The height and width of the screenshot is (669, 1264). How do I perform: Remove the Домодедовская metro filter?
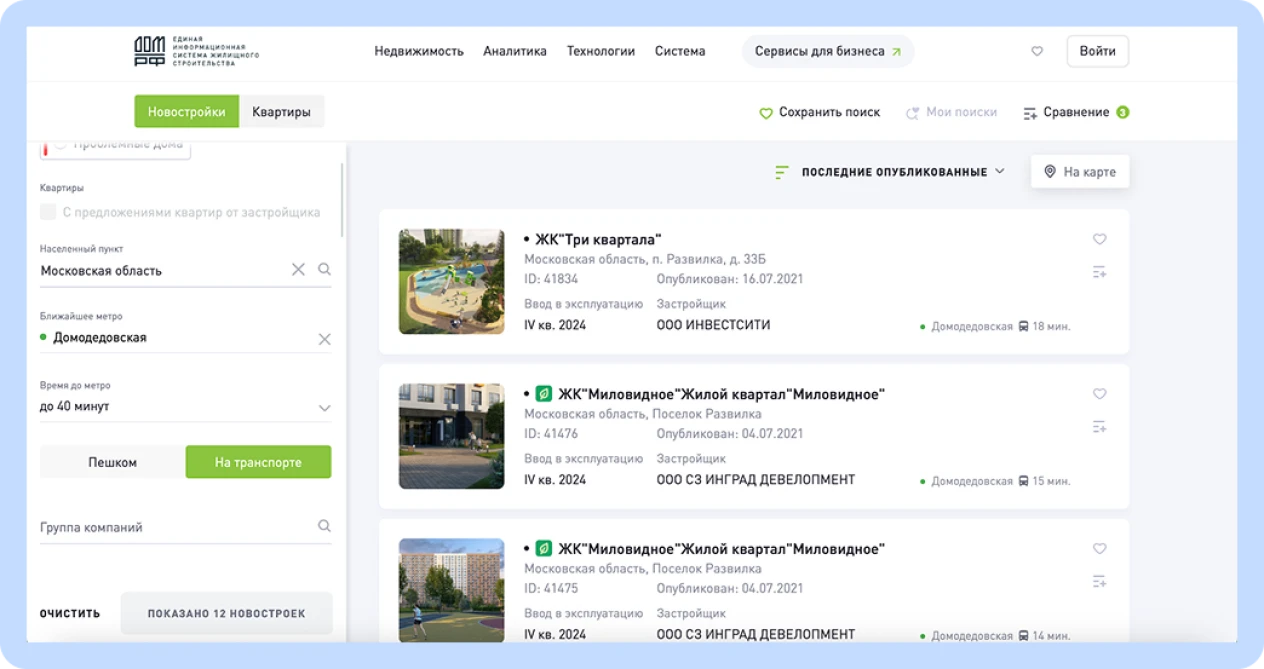pos(324,339)
